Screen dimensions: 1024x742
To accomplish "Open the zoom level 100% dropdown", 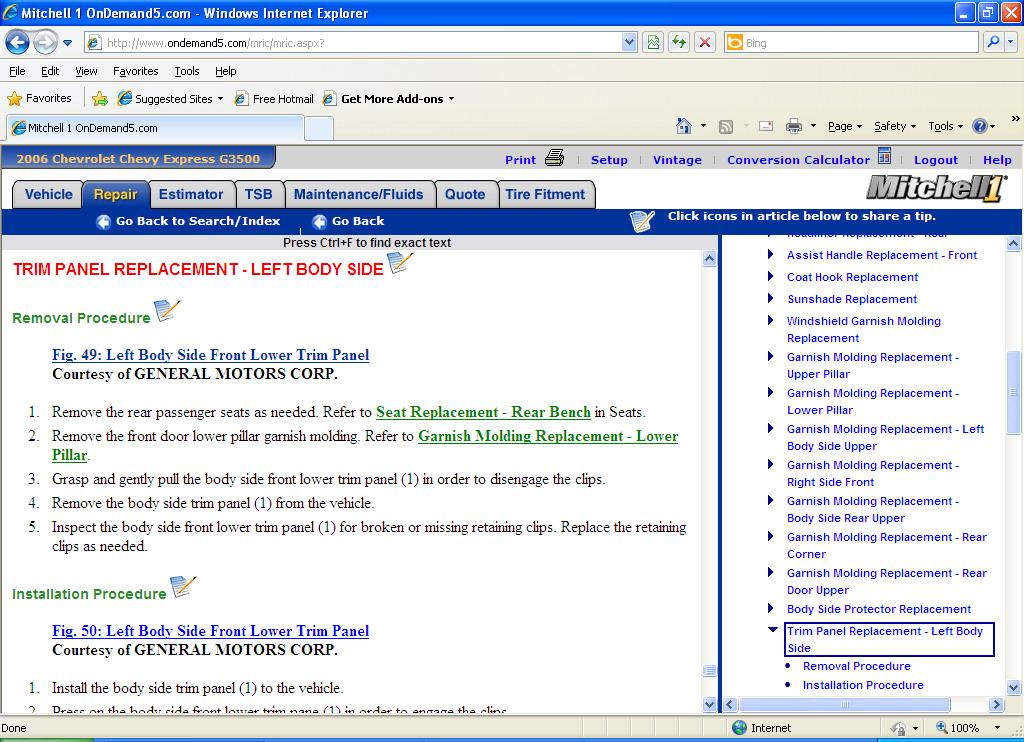I will coord(997,728).
